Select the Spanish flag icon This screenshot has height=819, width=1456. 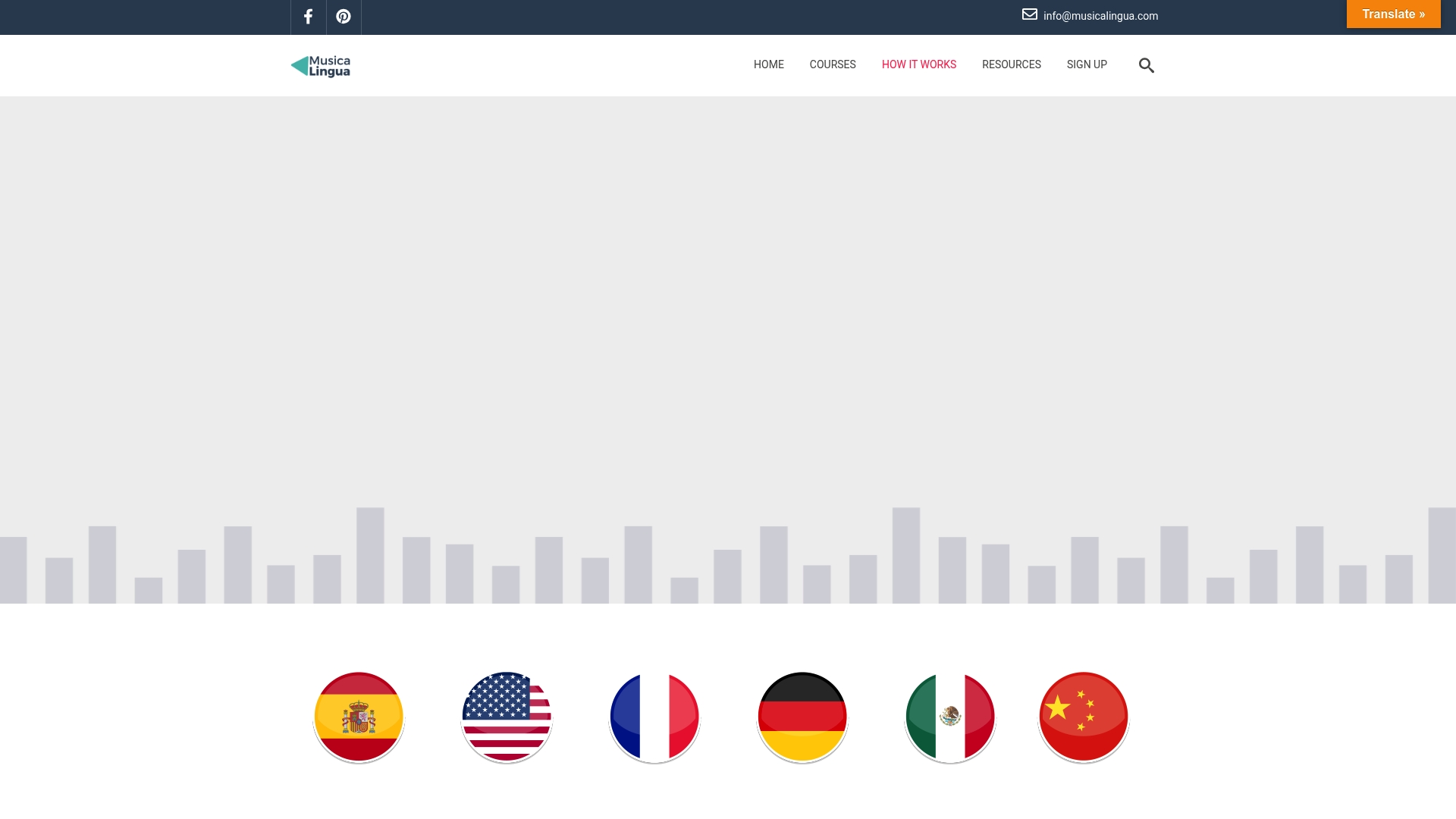358,716
